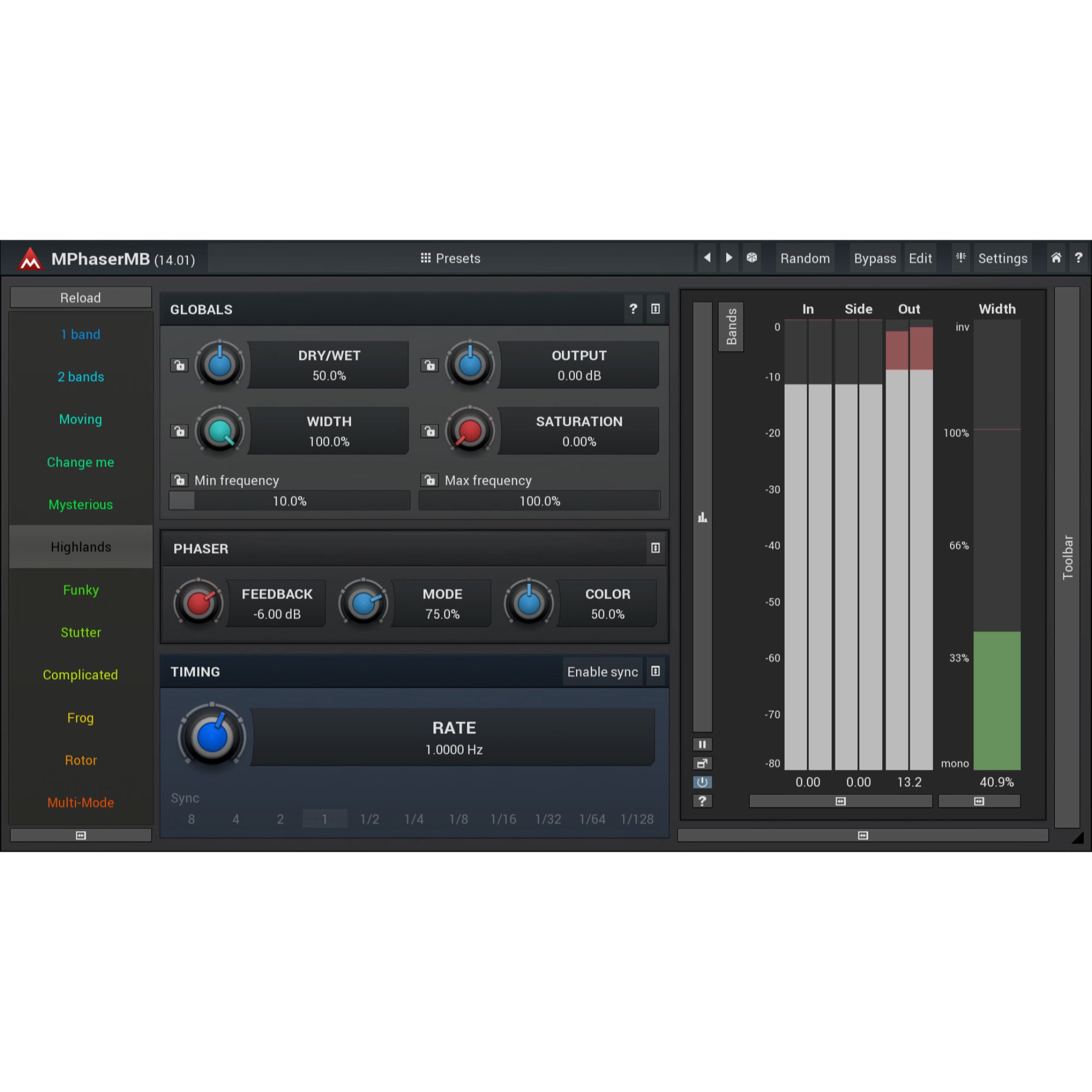Toggle the Min frequency lock icon
This screenshot has width=1092, height=1092.
(179, 480)
